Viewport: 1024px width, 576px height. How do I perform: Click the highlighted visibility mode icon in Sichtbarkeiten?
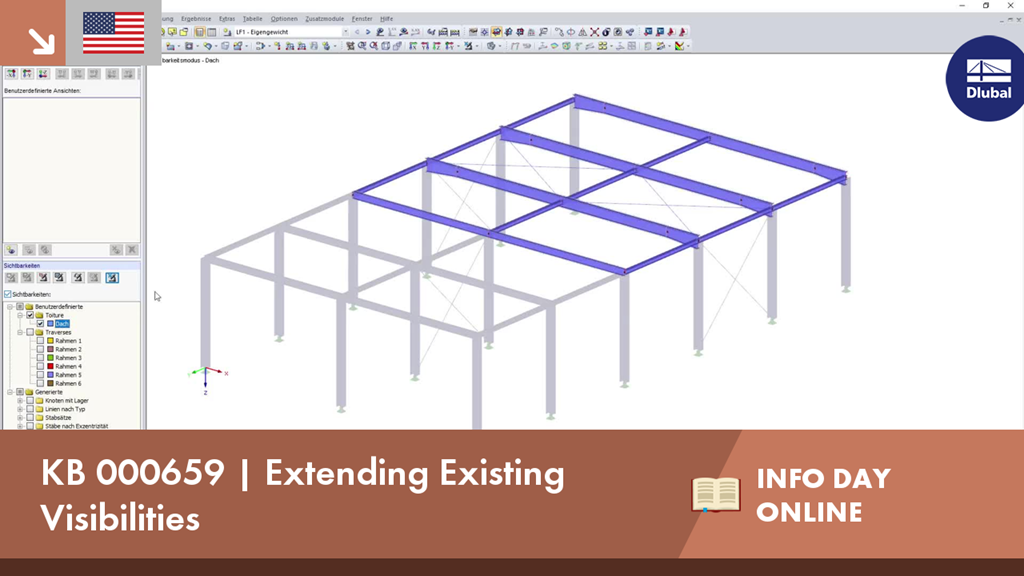tap(112, 278)
